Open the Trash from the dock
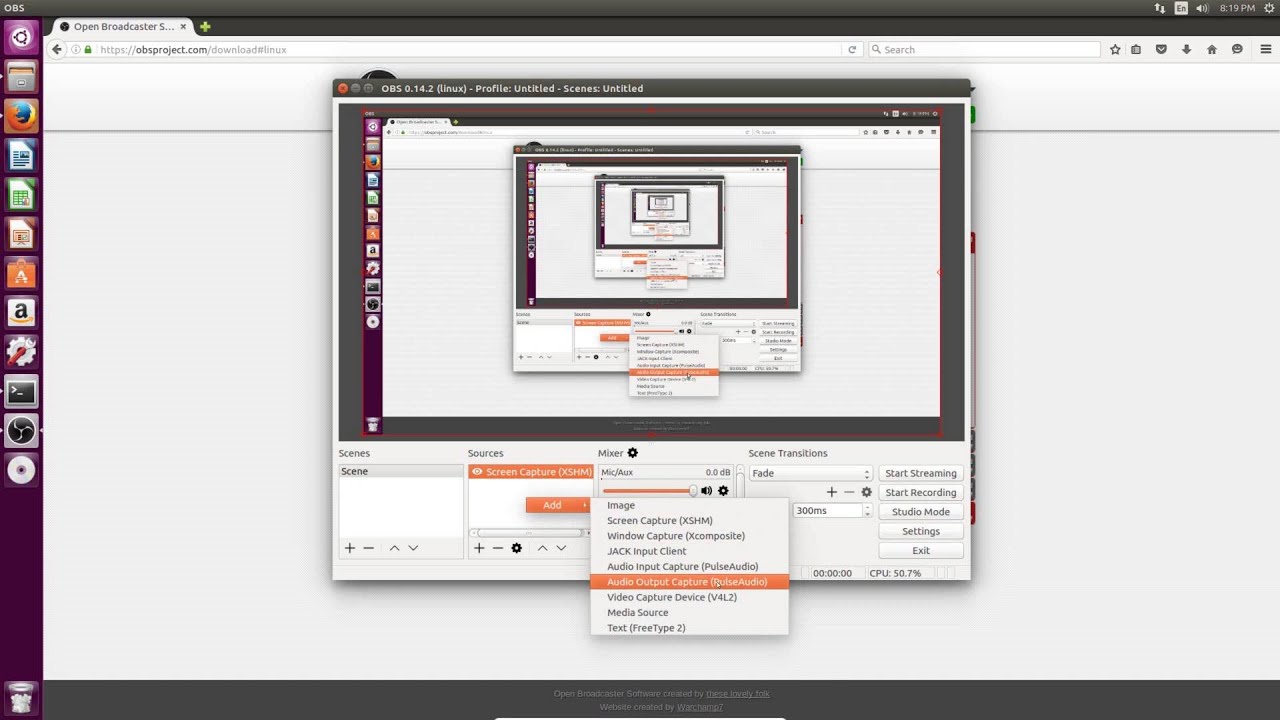This screenshot has height=720, width=1280. (x=21, y=697)
